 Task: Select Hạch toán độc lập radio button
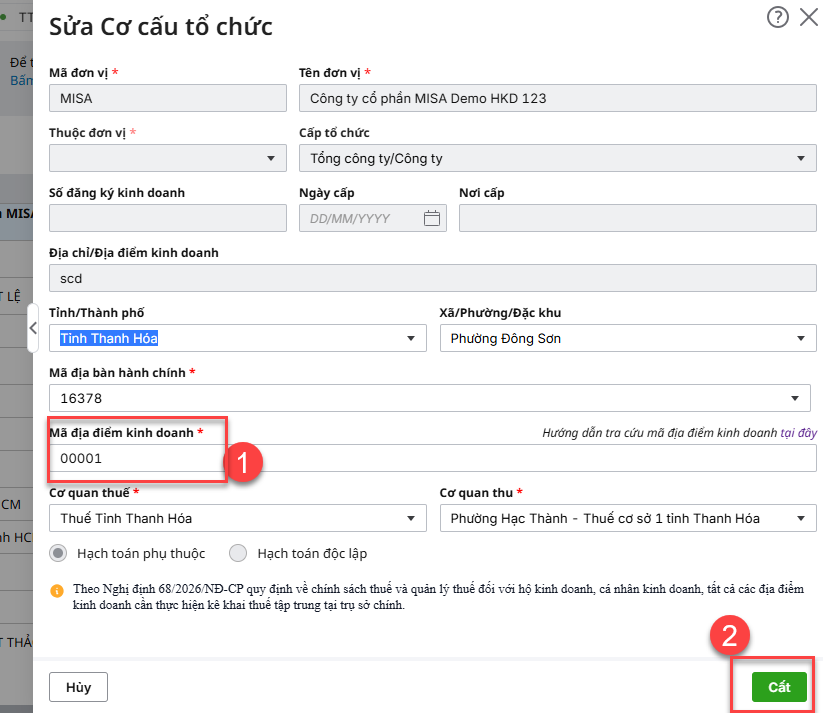(238, 553)
